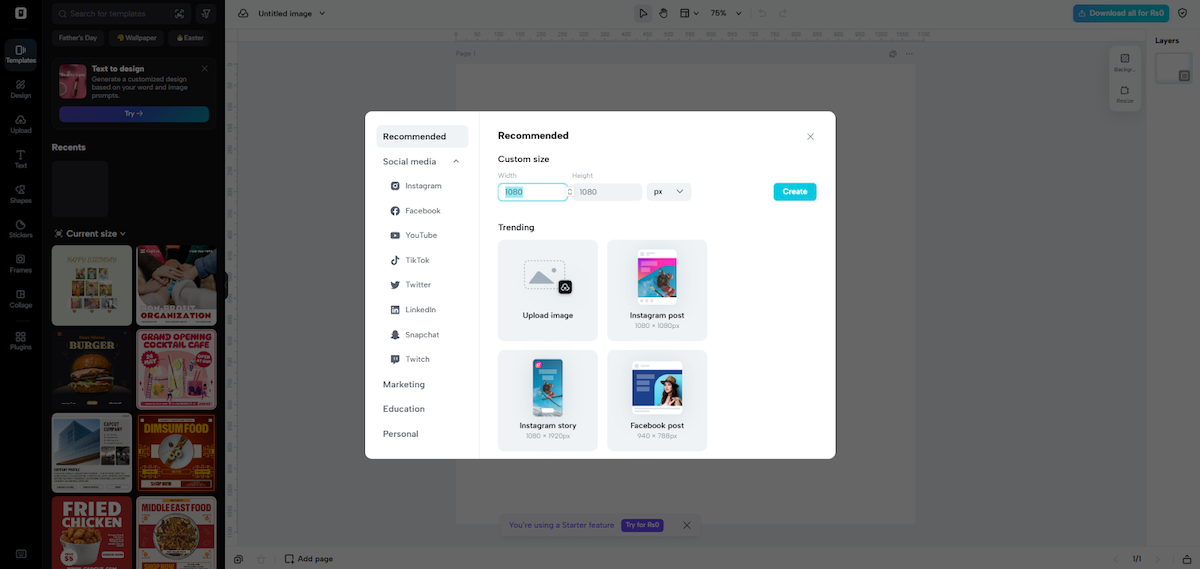
Task: Open the Shapes panel
Action: [20, 194]
